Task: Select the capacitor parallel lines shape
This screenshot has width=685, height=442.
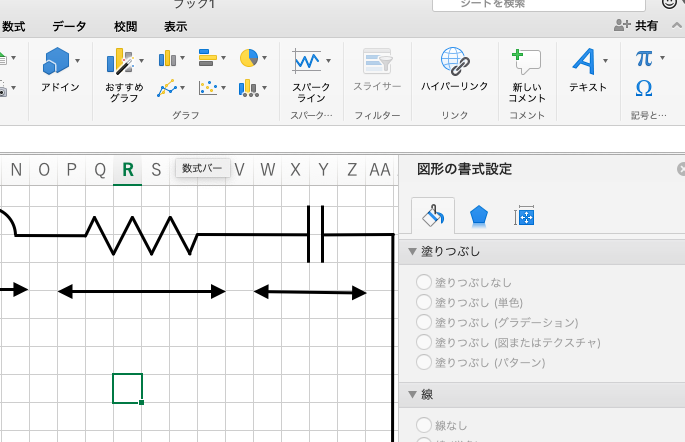Action: pyautogui.click(x=315, y=235)
